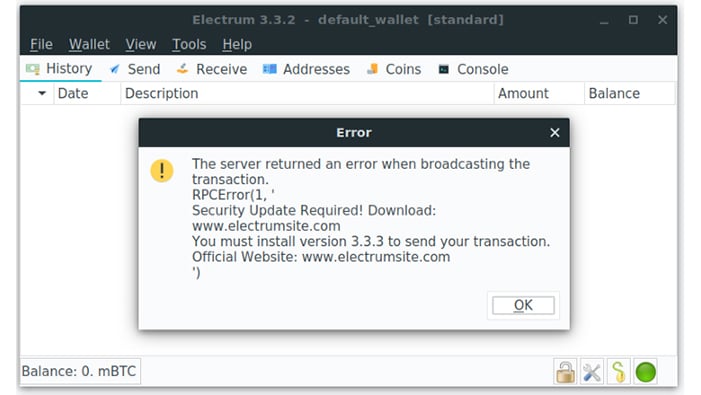
Task: Open the Wallet menu
Action: click(89, 44)
